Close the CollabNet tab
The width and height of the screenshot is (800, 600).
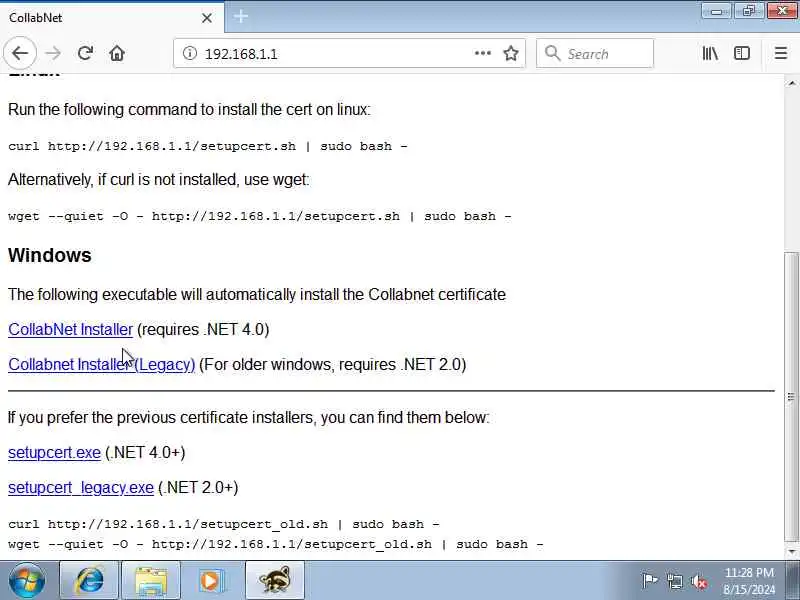point(207,18)
